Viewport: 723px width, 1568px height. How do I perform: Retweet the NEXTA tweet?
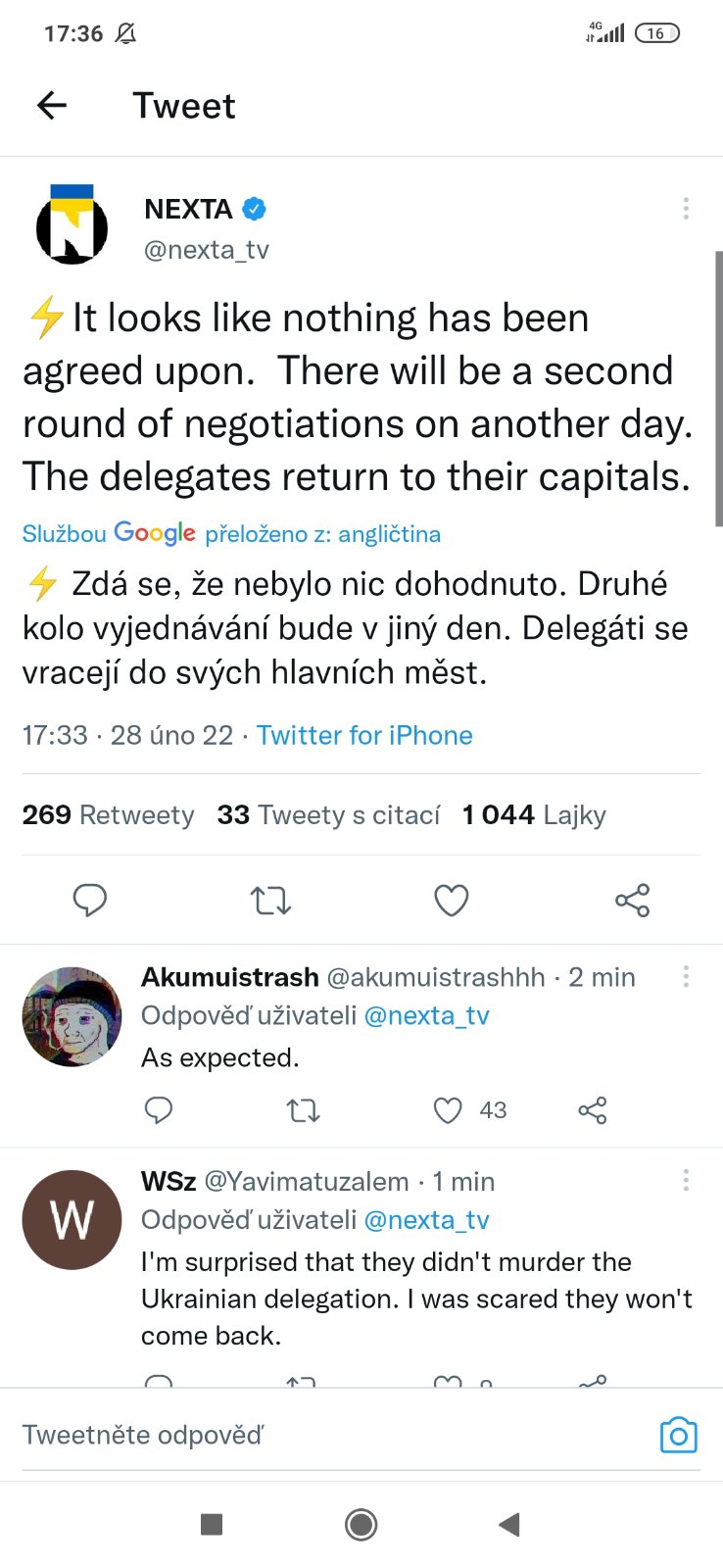270,900
